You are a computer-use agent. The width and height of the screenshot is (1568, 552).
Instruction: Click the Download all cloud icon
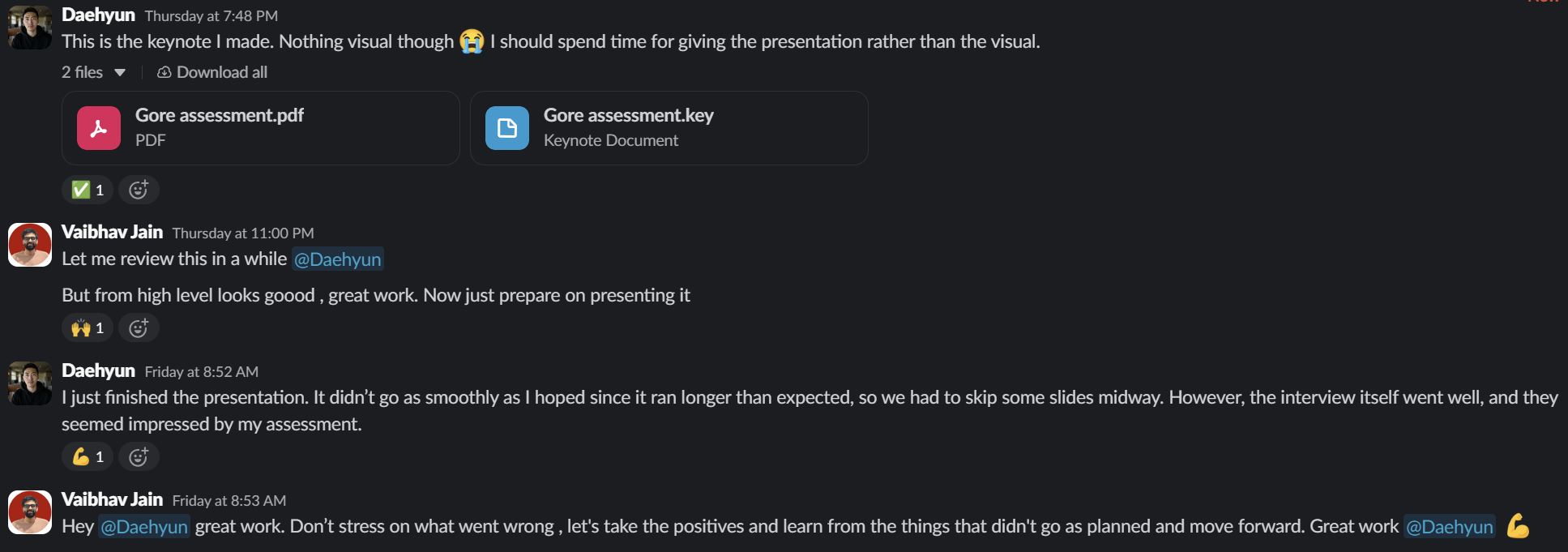point(164,72)
